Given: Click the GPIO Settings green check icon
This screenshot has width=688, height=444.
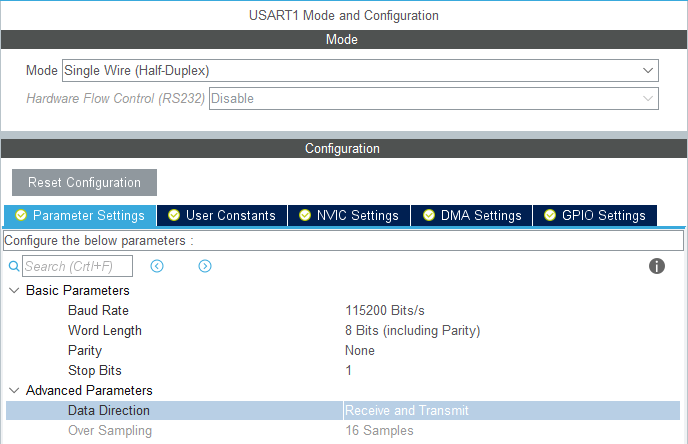Looking at the screenshot, I should click(x=550, y=216).
